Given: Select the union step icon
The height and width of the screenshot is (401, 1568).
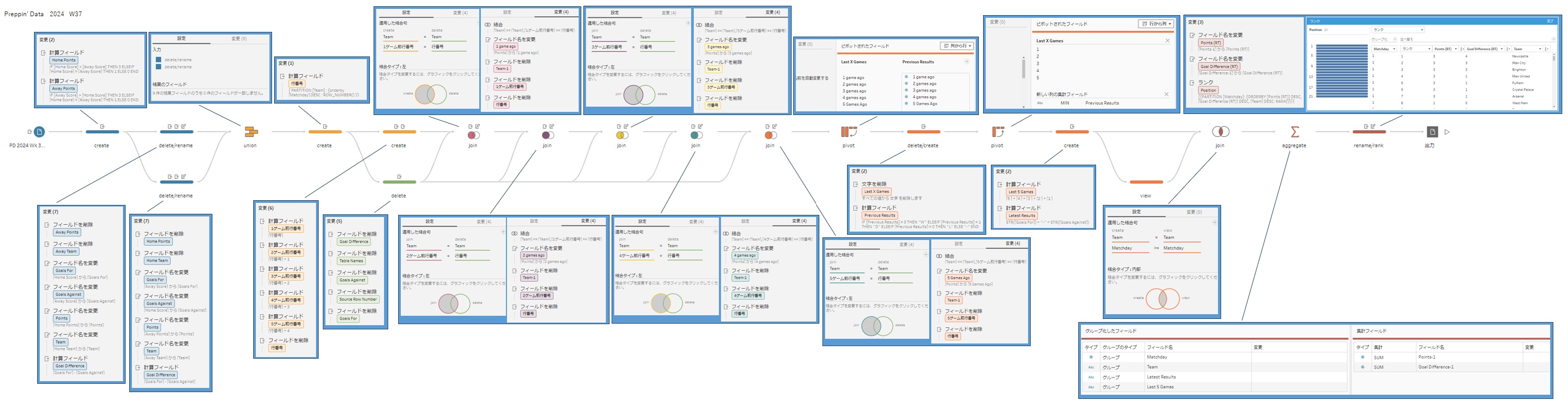Looking at the screenshot, I should [x=250, y=131].
